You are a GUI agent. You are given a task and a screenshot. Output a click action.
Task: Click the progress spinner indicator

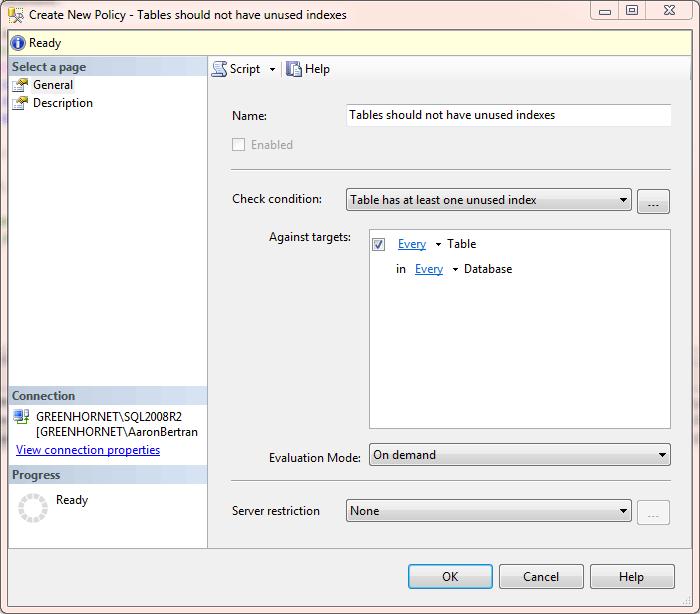pos(33,508)
